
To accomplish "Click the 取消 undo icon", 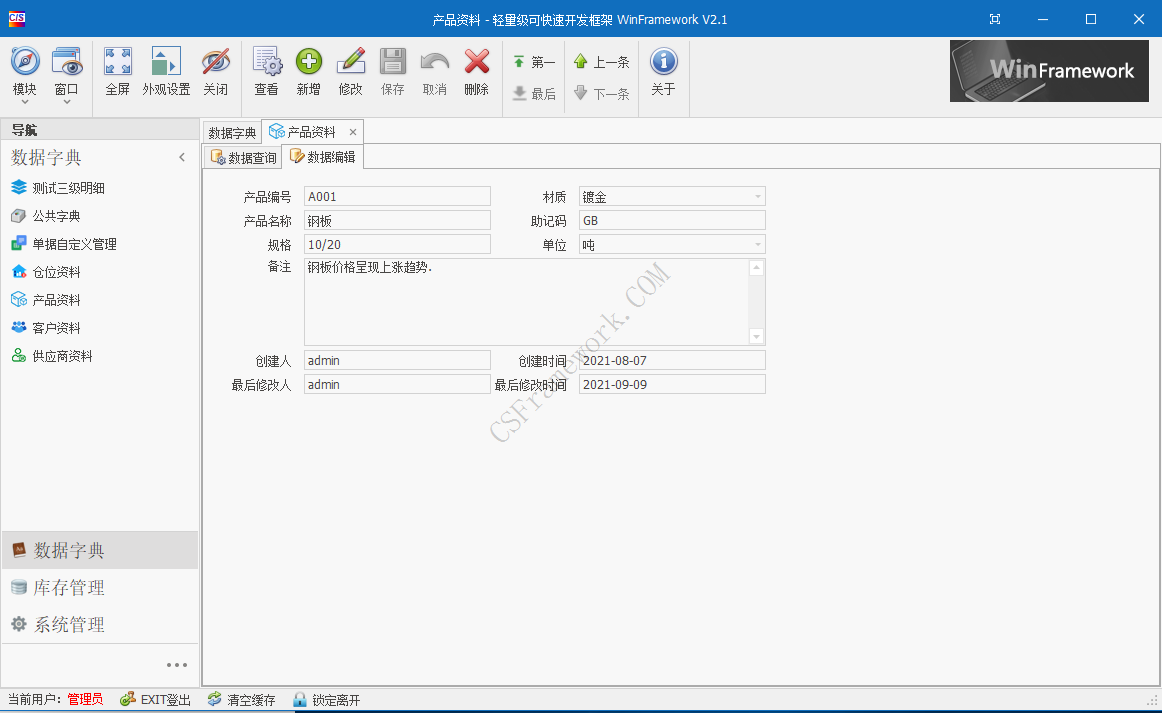I will (x=434, y=62).
